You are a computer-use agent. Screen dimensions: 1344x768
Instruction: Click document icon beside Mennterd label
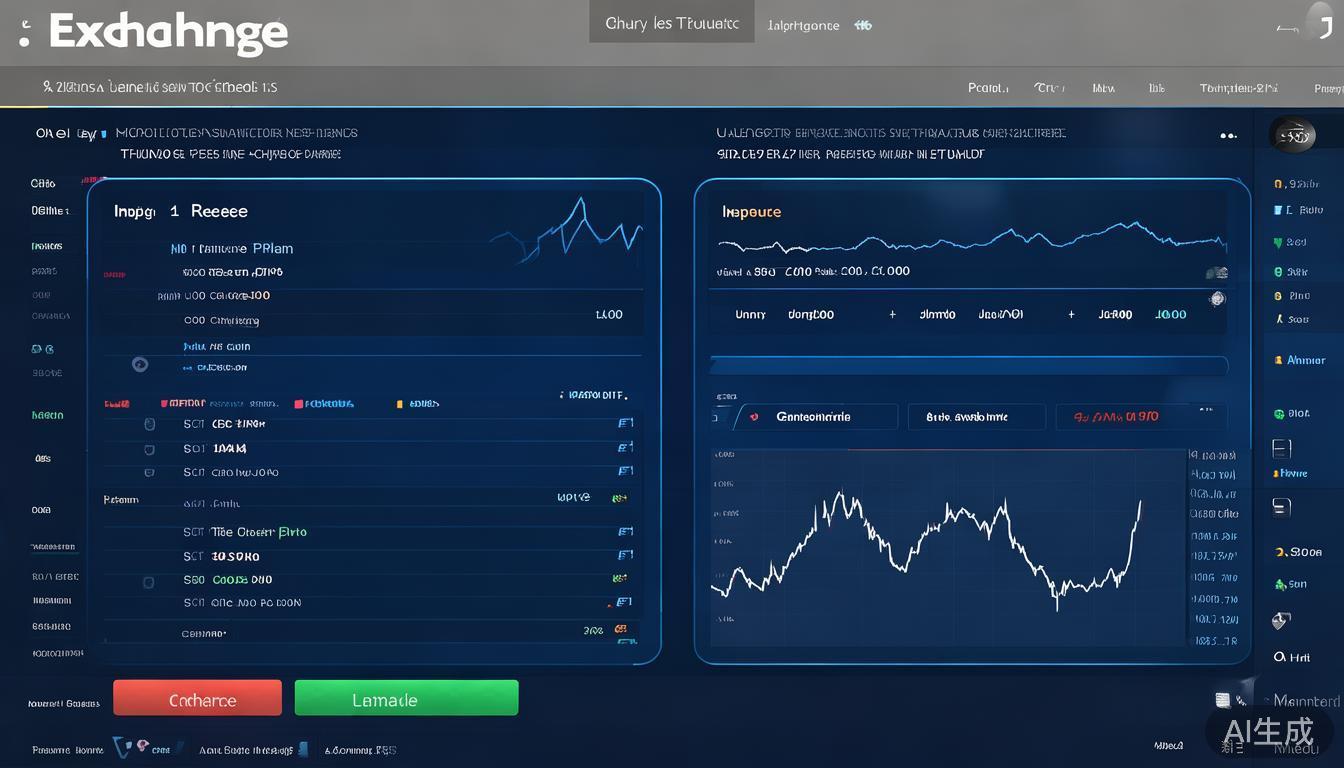1221,700
